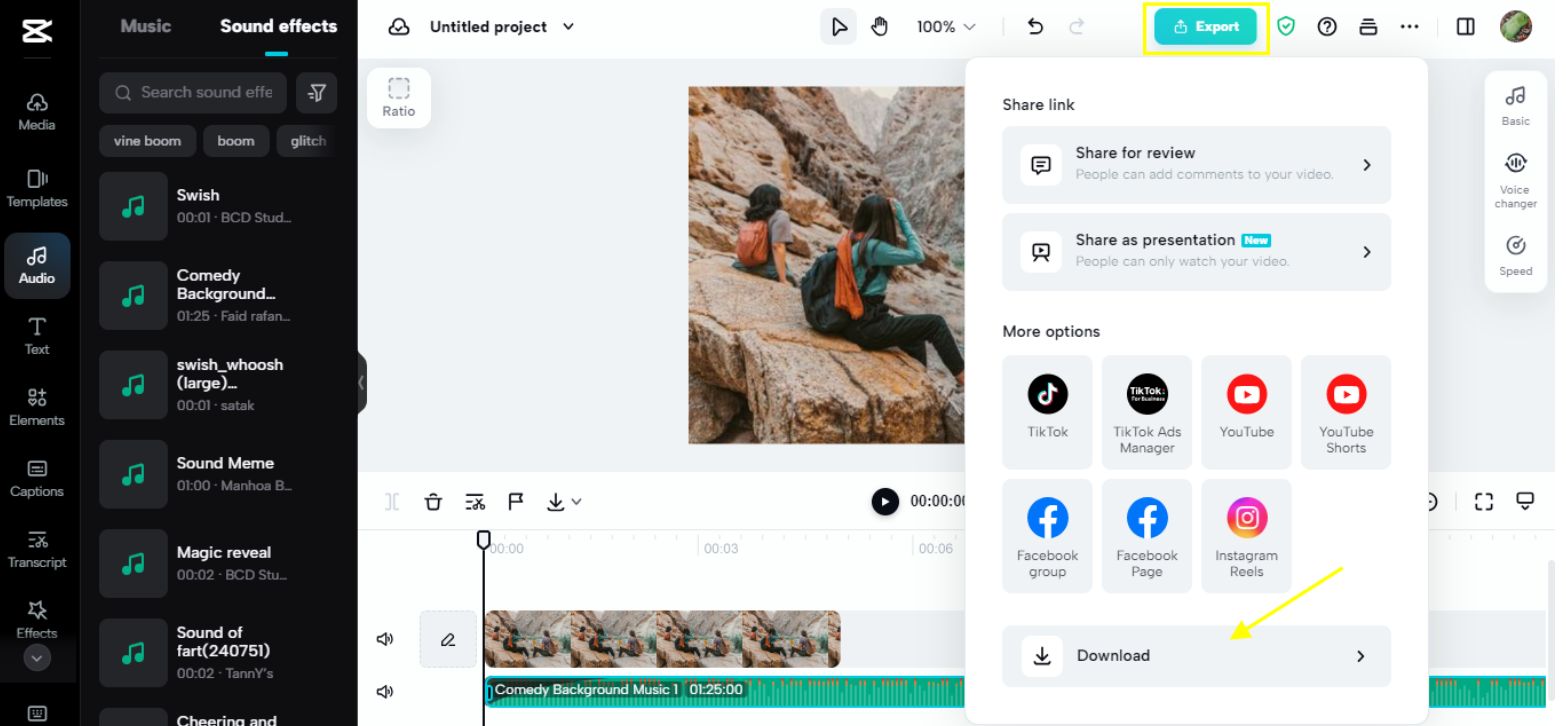Image resolution: width=1566 pixels, height=726 pixels.
Task: Activate the pointer select tool
Action: (x=838, y=27)
